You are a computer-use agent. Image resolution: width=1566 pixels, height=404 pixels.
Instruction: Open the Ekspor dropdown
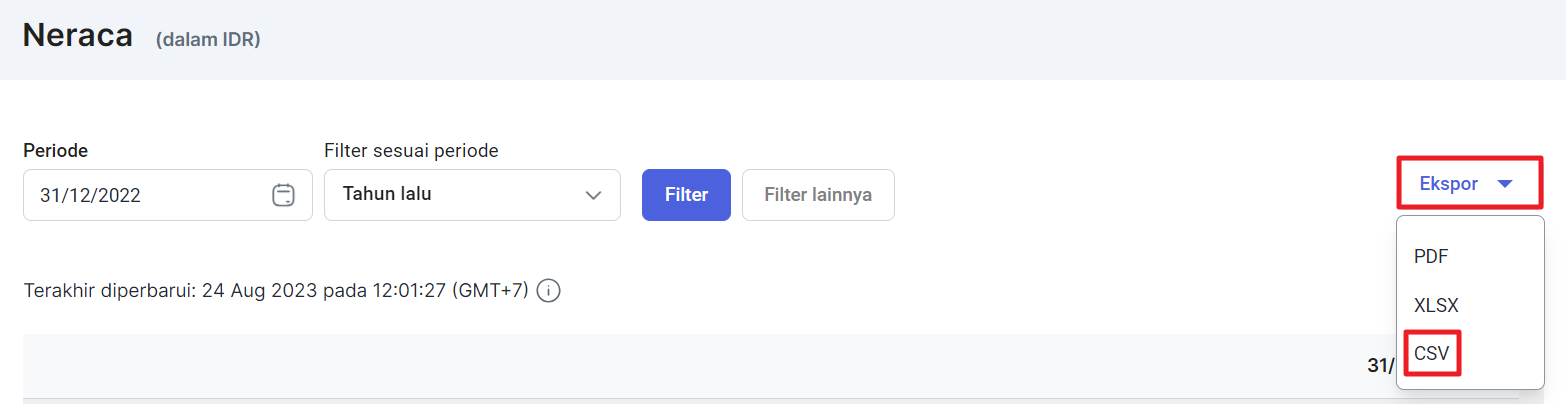click(x=1469, y=184)
